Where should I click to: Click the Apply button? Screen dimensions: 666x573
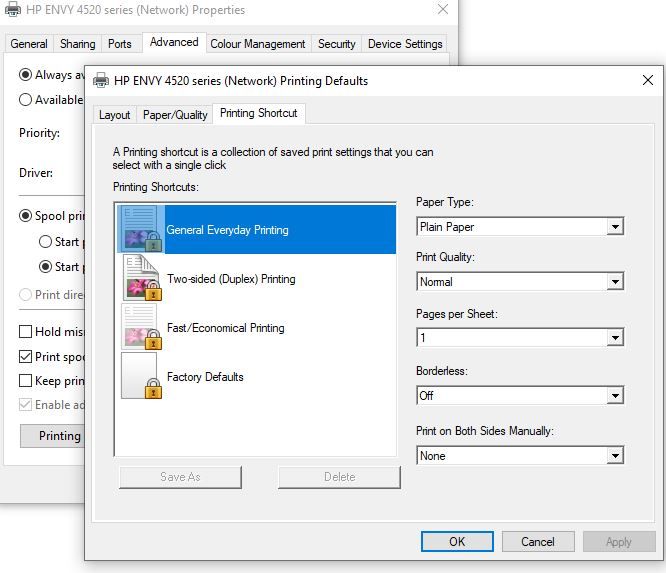click(618, 542)
